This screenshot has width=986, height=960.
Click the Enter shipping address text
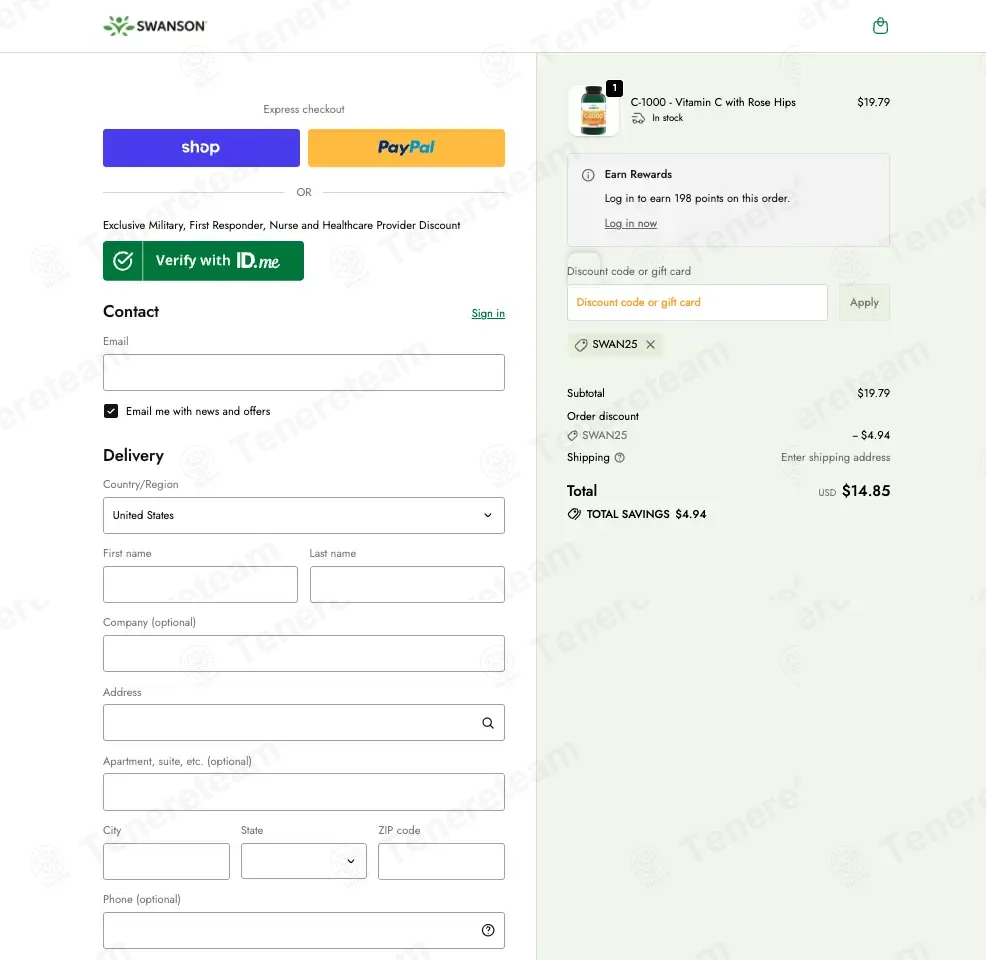click(x=836, y=458)
